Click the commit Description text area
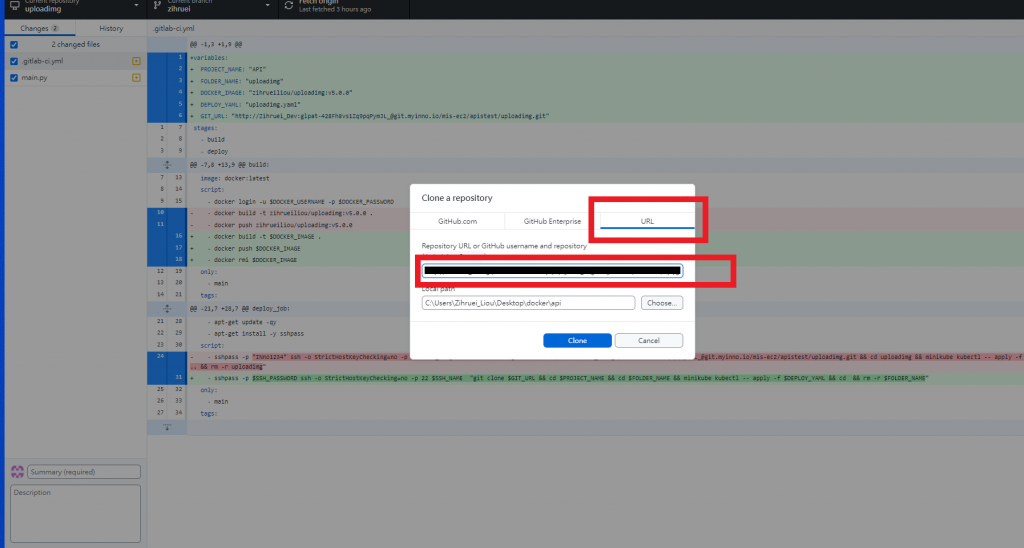Image resolution: width=1024 pixels, height=548 pixels. (75, 513)
